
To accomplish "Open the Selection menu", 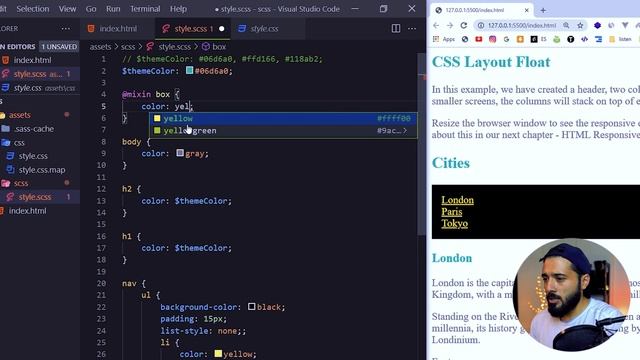I will [33, 9].
